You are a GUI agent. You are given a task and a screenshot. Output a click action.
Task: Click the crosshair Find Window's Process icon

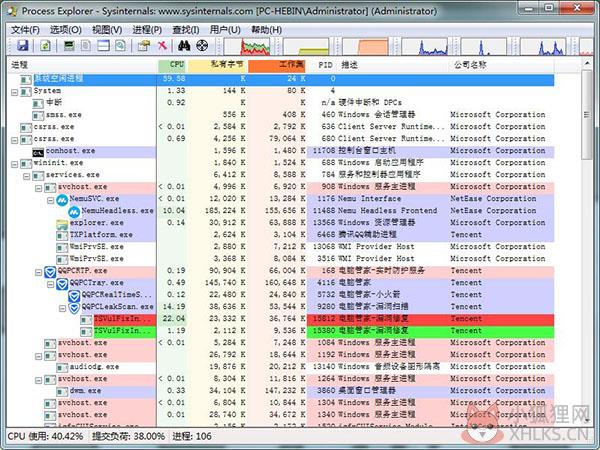[x=202, y=46]
